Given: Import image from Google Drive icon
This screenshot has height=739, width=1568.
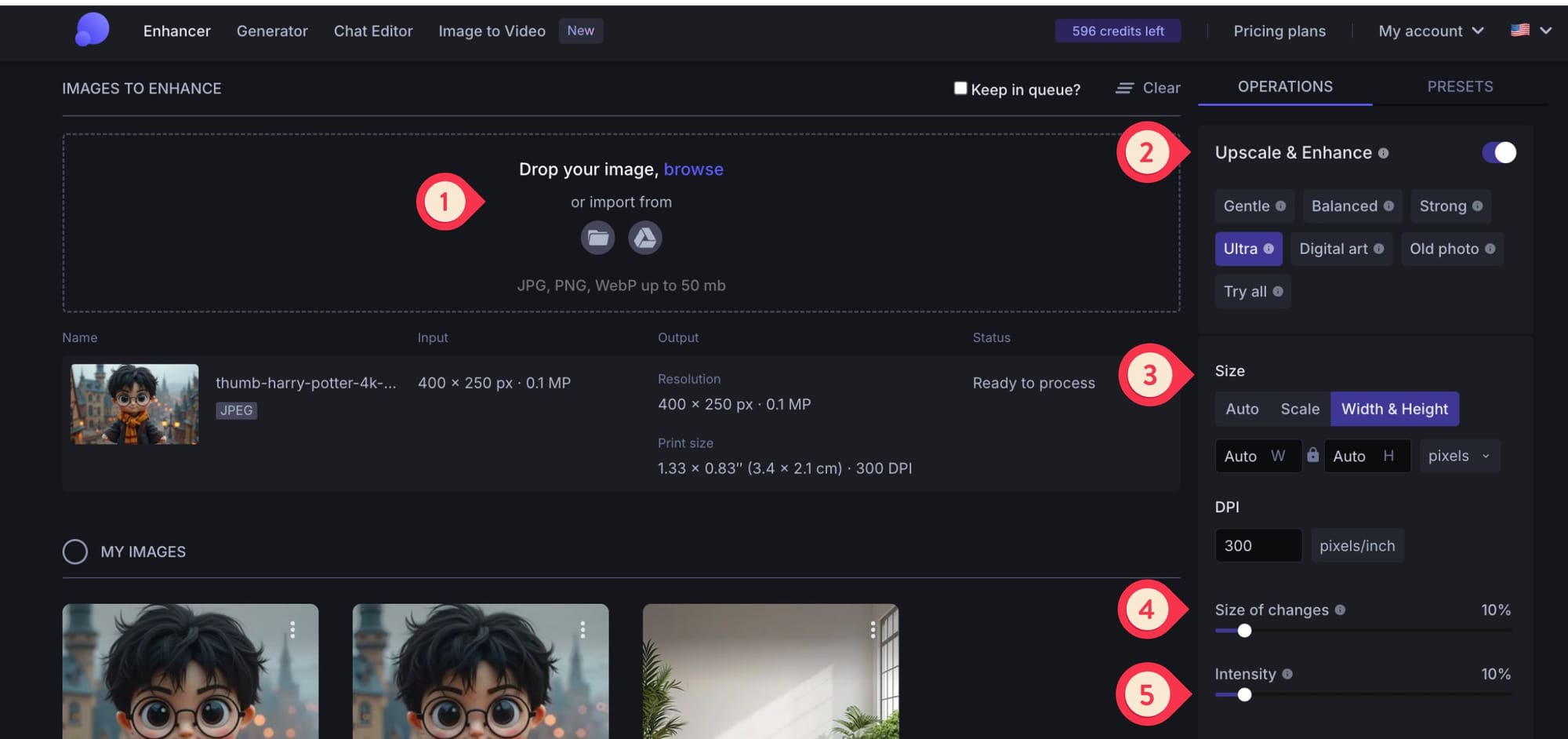Looking at the screenshot, I should tap(644, 238).
